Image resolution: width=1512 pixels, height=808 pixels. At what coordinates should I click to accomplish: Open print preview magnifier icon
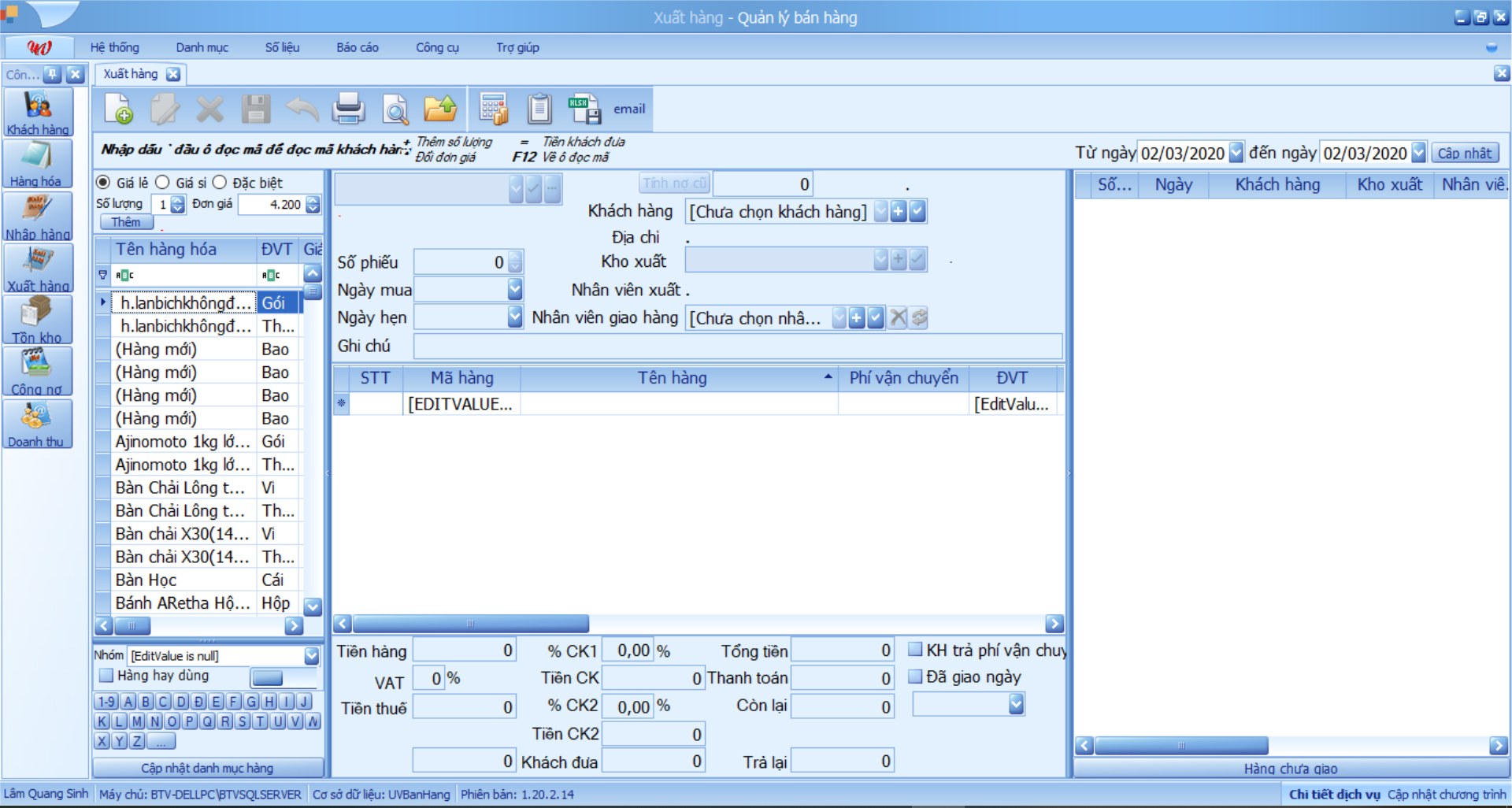[395, 109]
